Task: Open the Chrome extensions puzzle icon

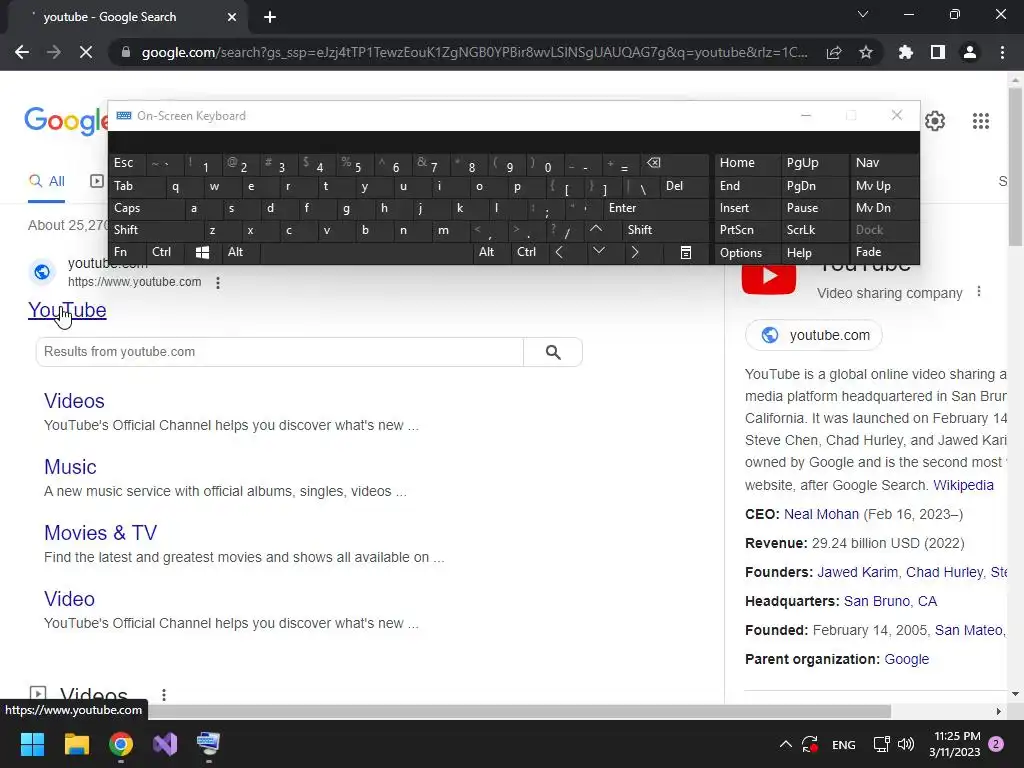Action: click(905, 52)
